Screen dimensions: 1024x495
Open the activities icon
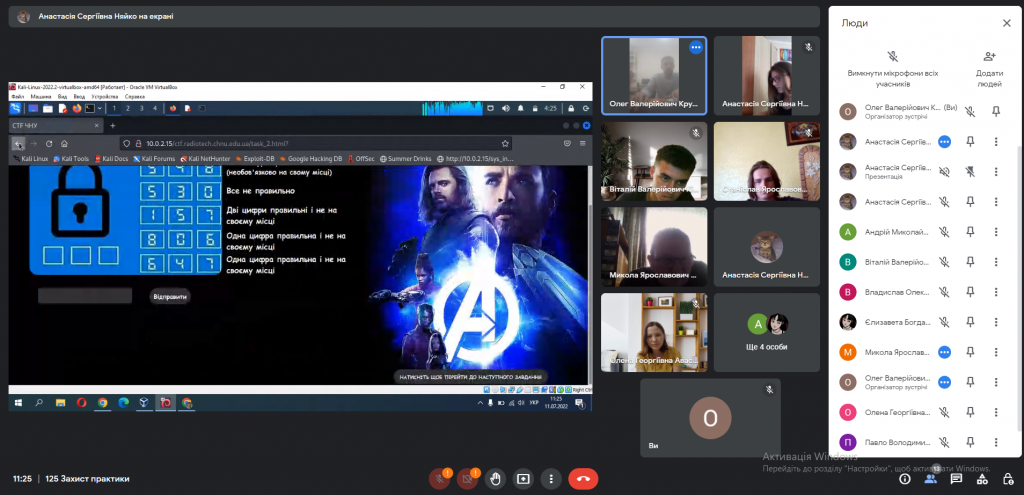(982, 479)
